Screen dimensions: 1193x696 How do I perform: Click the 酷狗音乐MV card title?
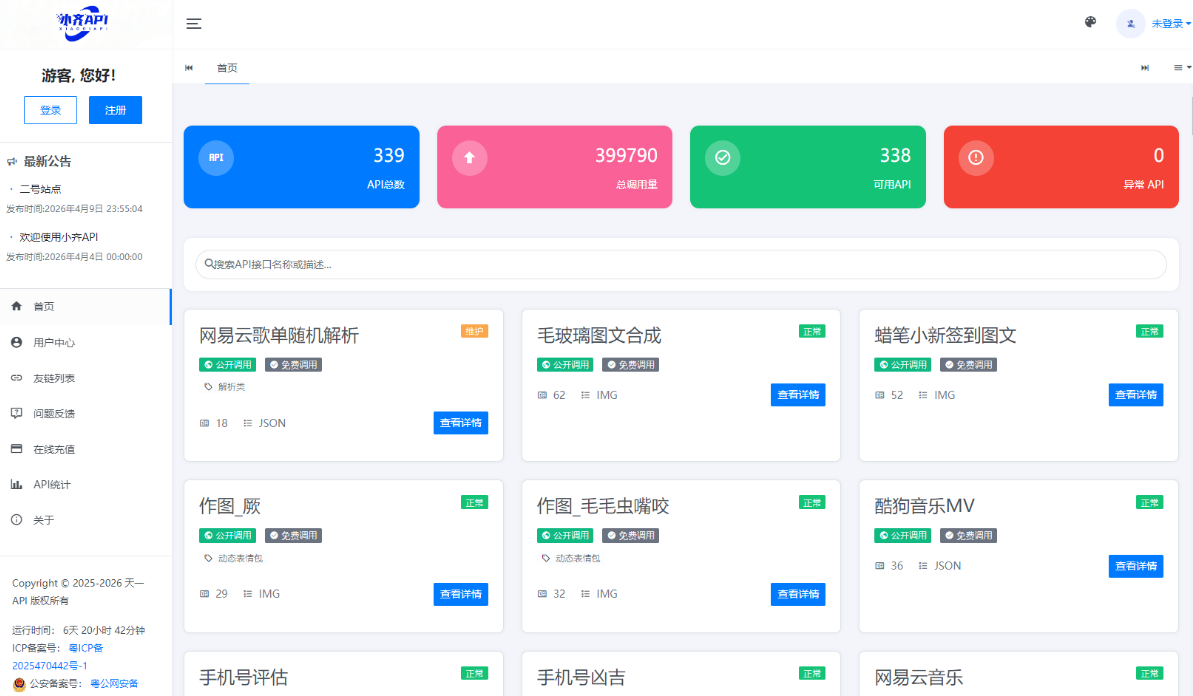[924, 506]
